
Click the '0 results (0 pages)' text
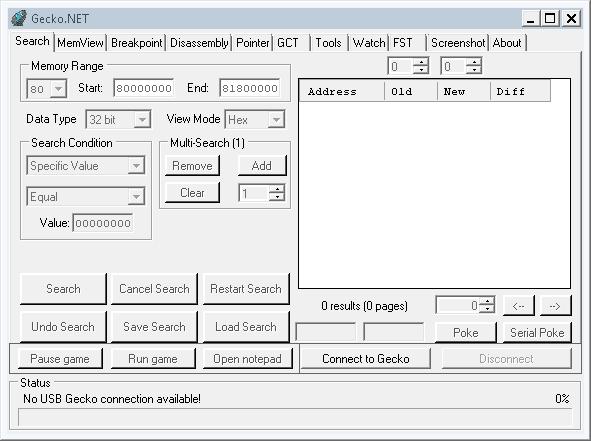(x=364, y=306)
